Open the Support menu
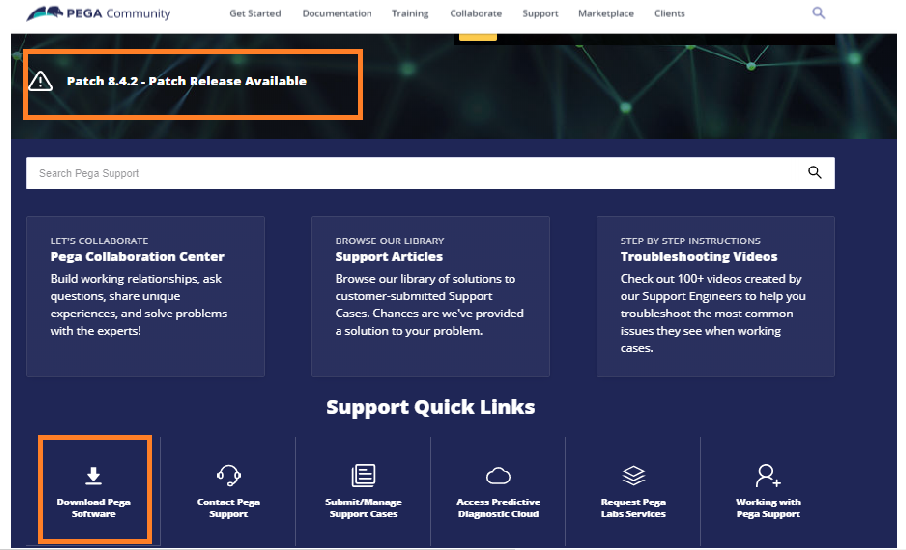906x550 pixels. [540, 13]
